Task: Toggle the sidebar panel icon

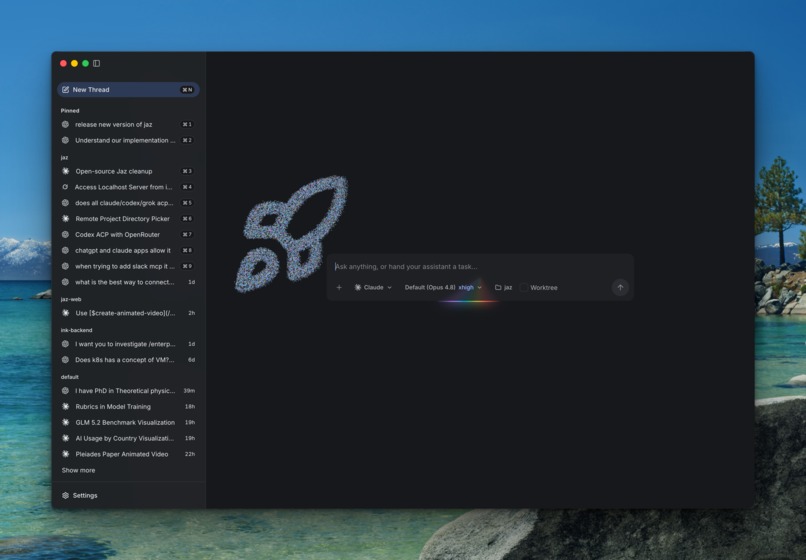Action: [x=97, y=63]
